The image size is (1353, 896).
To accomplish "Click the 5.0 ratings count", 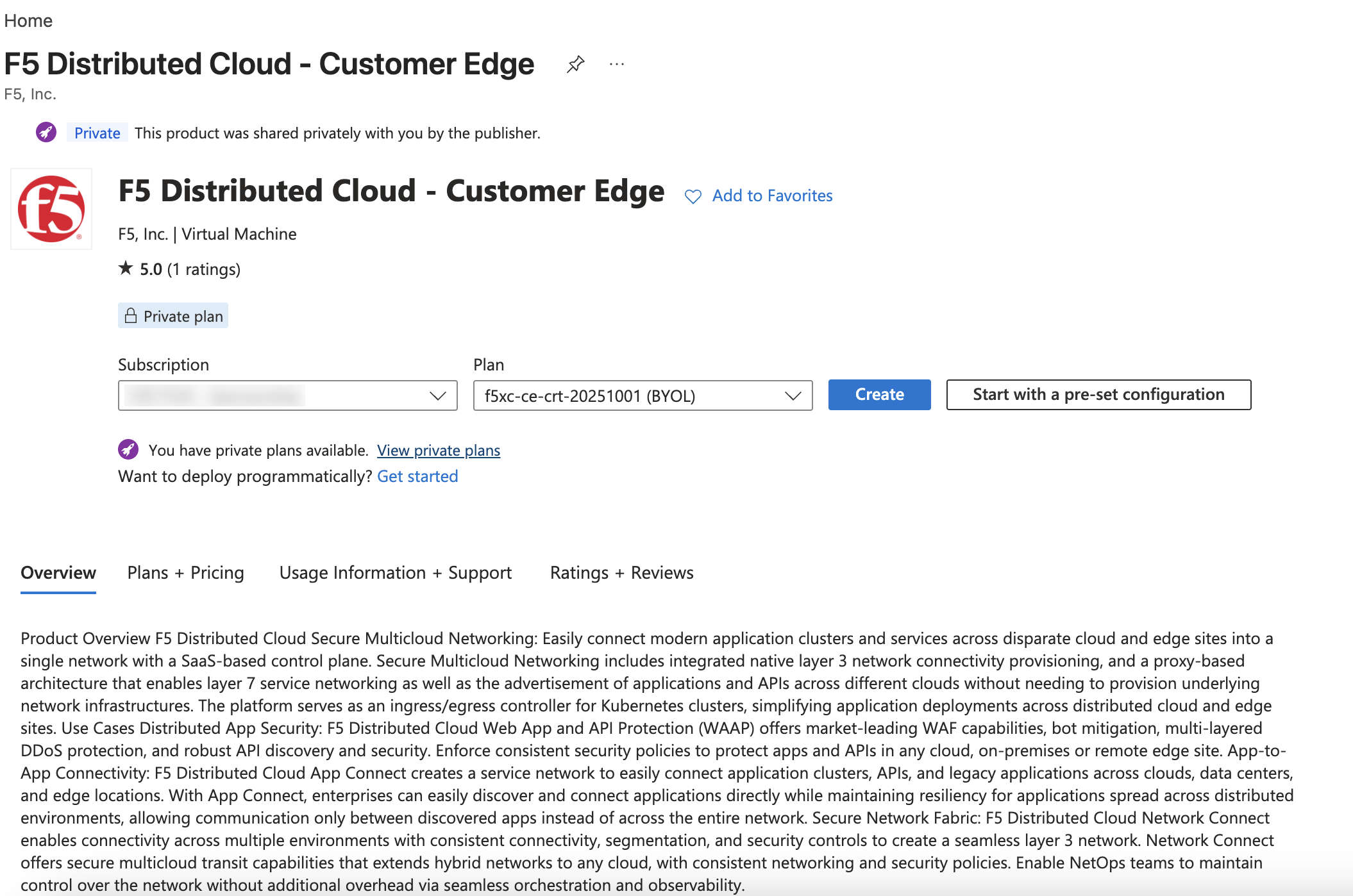I will 204,269.
